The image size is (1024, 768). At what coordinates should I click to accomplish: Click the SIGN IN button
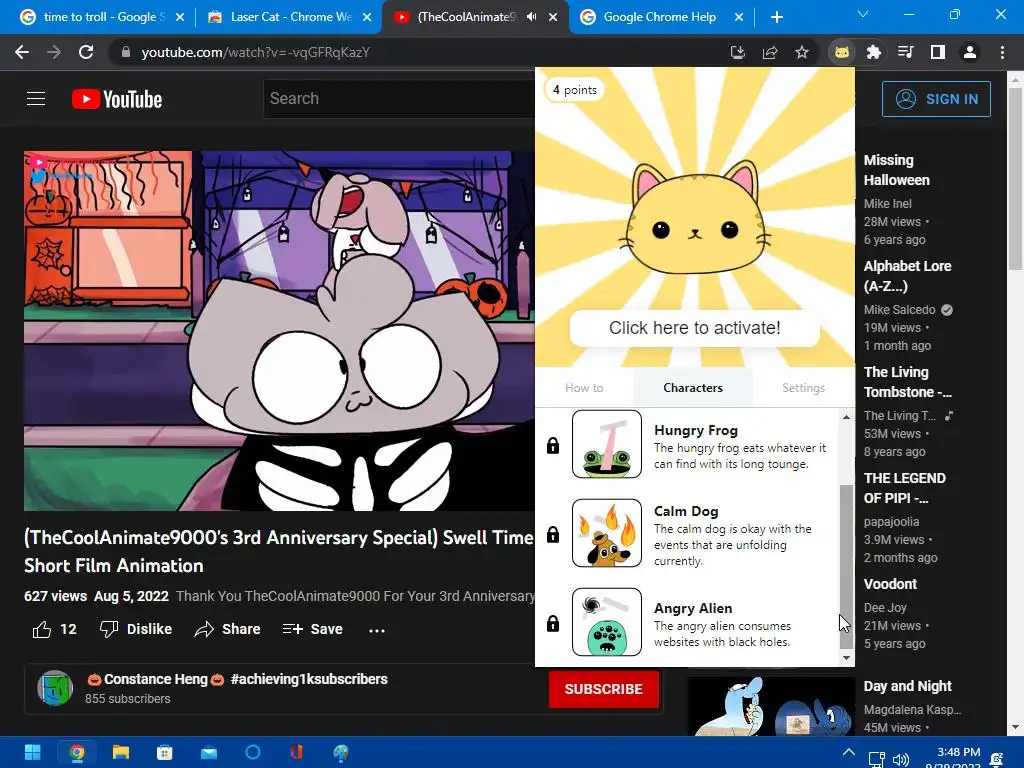pos(936,99)
